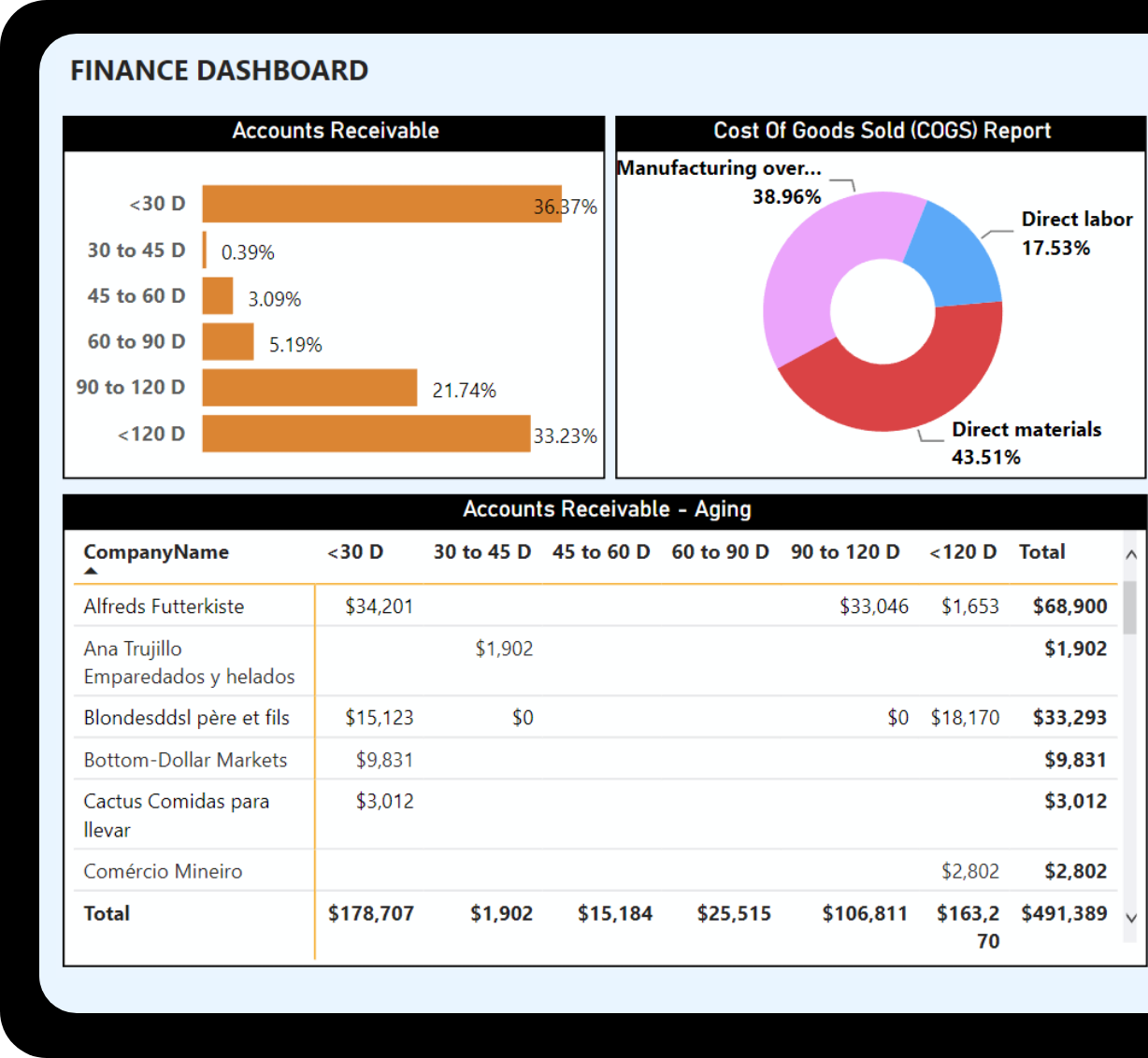Select the <120 D bar in the chart
Screen dimensions: 1148x1058
[x=366, y=434]
